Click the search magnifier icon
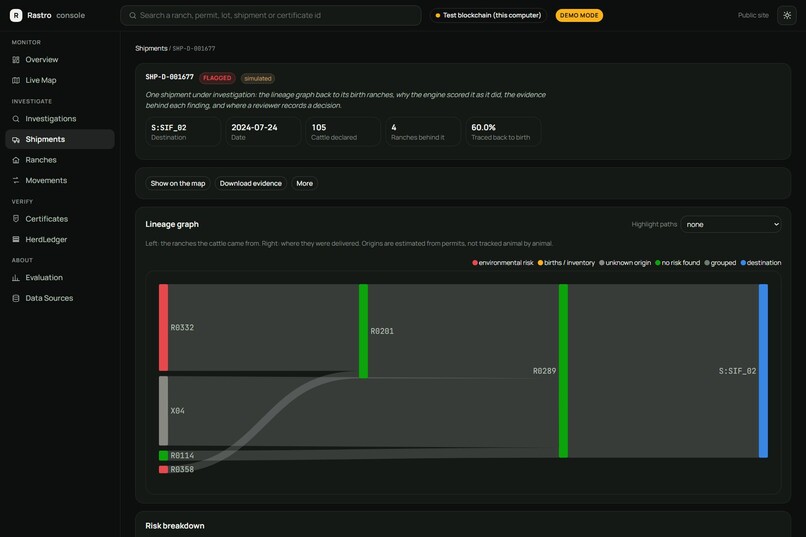Screen dimensions: 806x537 (x=133, y=15)
